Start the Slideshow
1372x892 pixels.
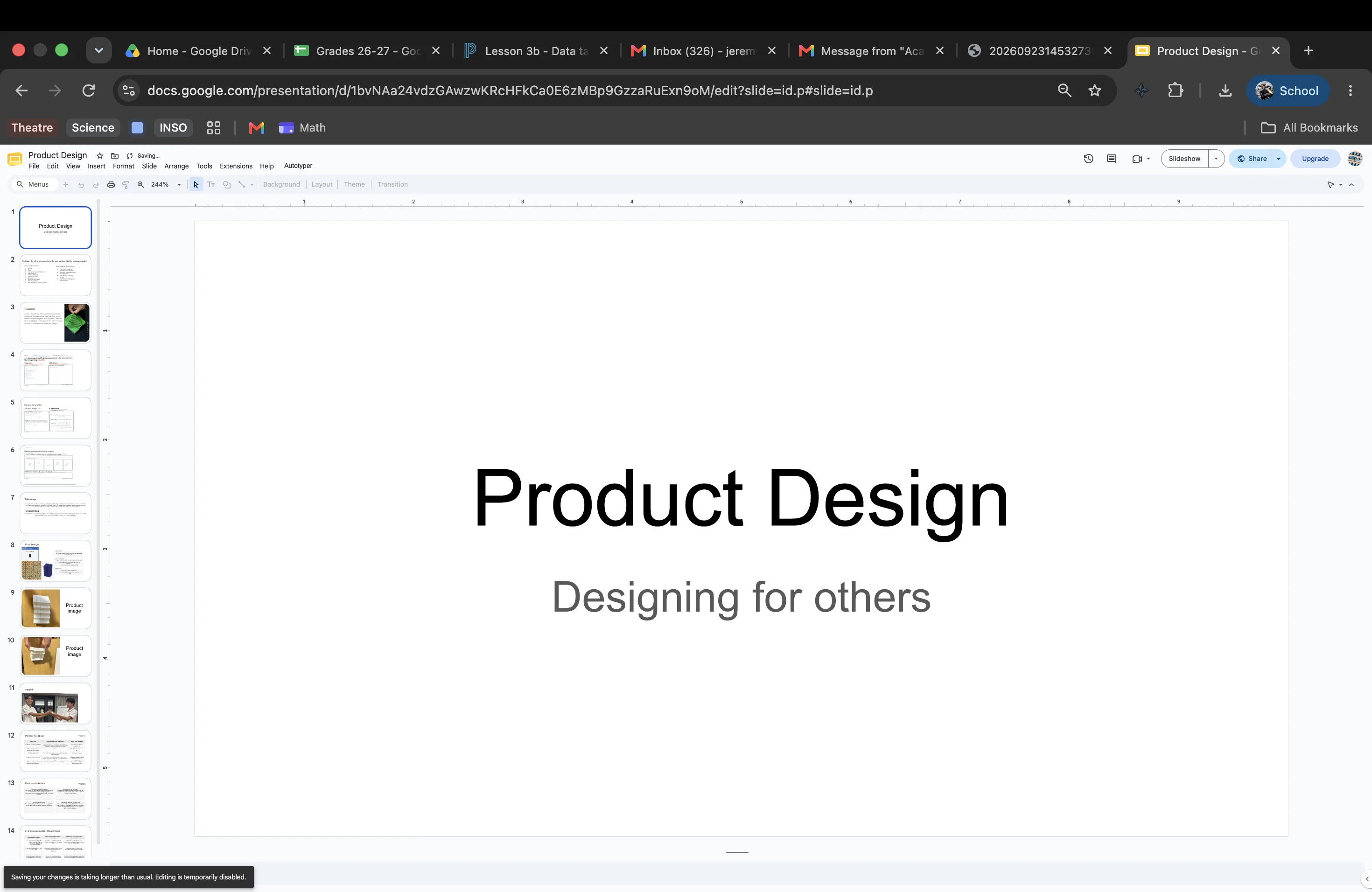tap(1184, 159)
